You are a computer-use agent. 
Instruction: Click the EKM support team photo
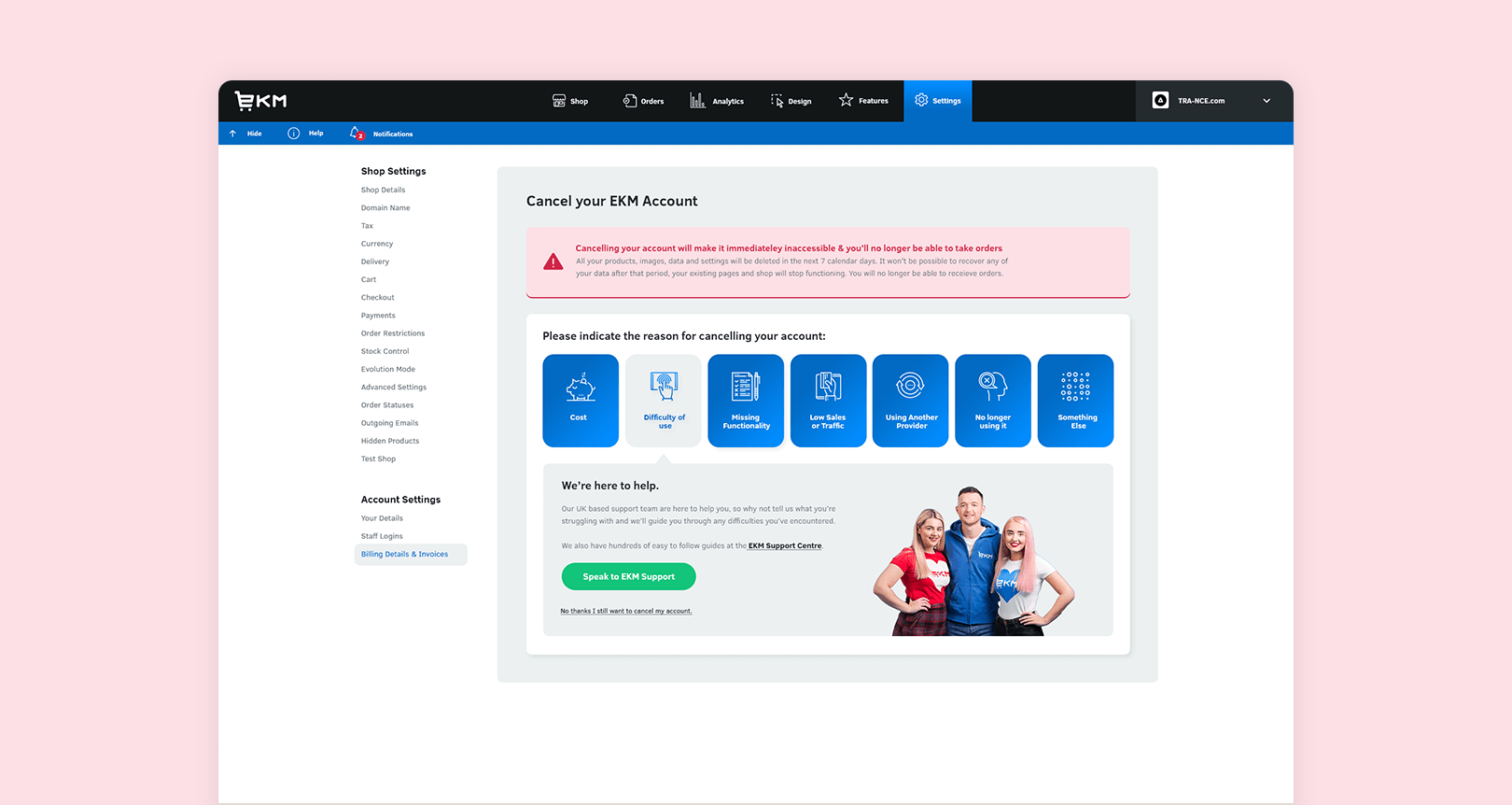tap(973, 561)
